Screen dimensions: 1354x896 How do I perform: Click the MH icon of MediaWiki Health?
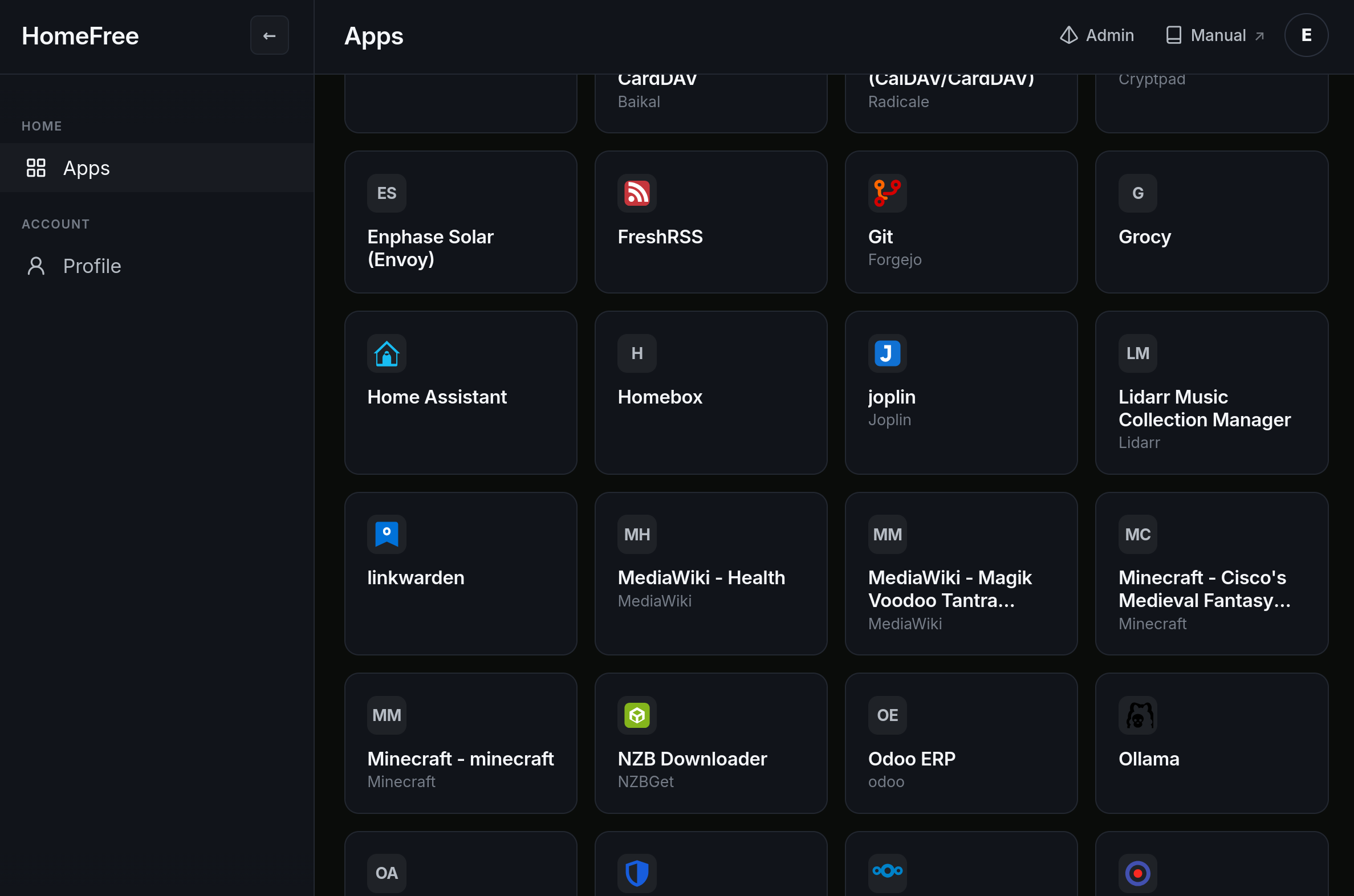click(637, 534)
